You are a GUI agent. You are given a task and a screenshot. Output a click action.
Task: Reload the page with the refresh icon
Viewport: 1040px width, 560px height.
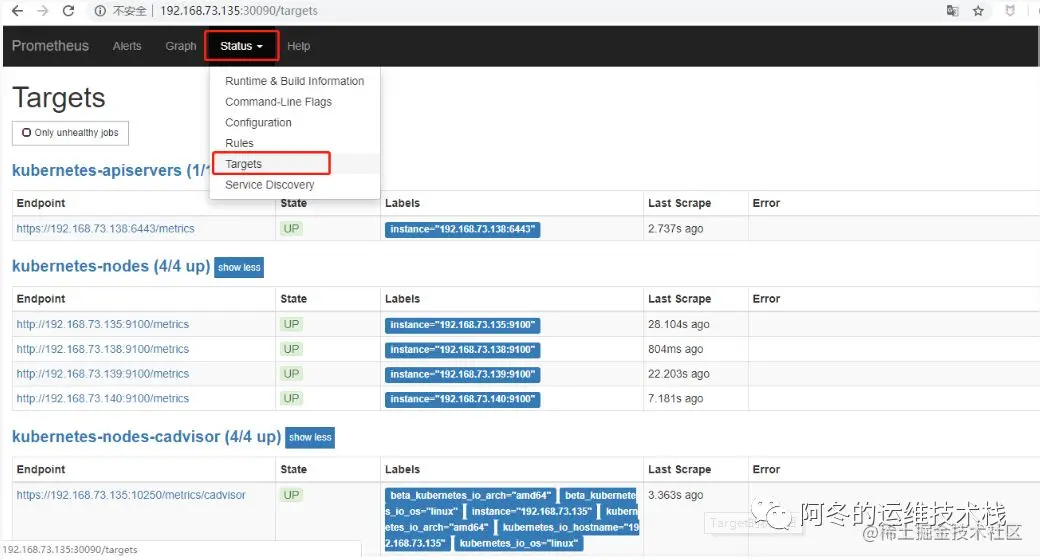(x=68, y=11)
